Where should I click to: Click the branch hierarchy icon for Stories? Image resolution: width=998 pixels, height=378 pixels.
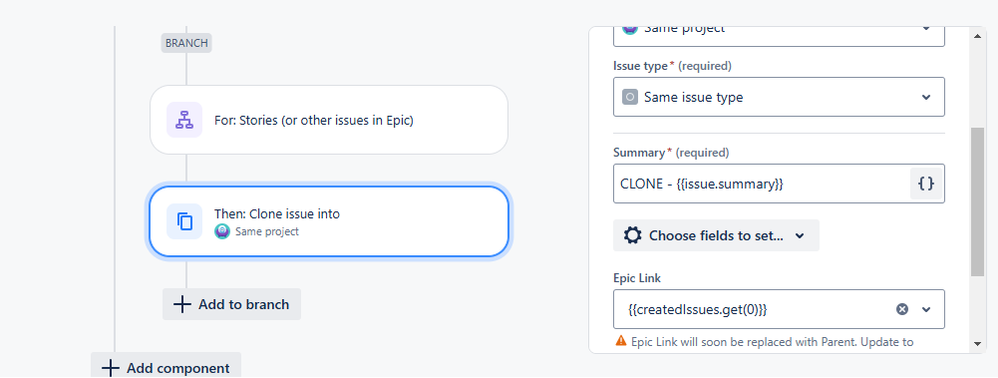(x=185, y=120)
